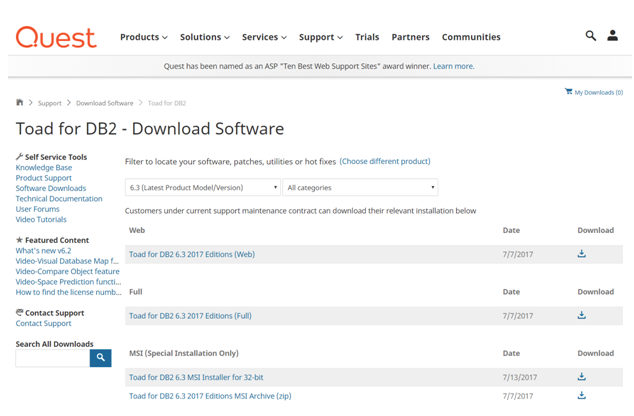Go to Download Software breadcrumb

pyautogui.click(x=105, y=103)
